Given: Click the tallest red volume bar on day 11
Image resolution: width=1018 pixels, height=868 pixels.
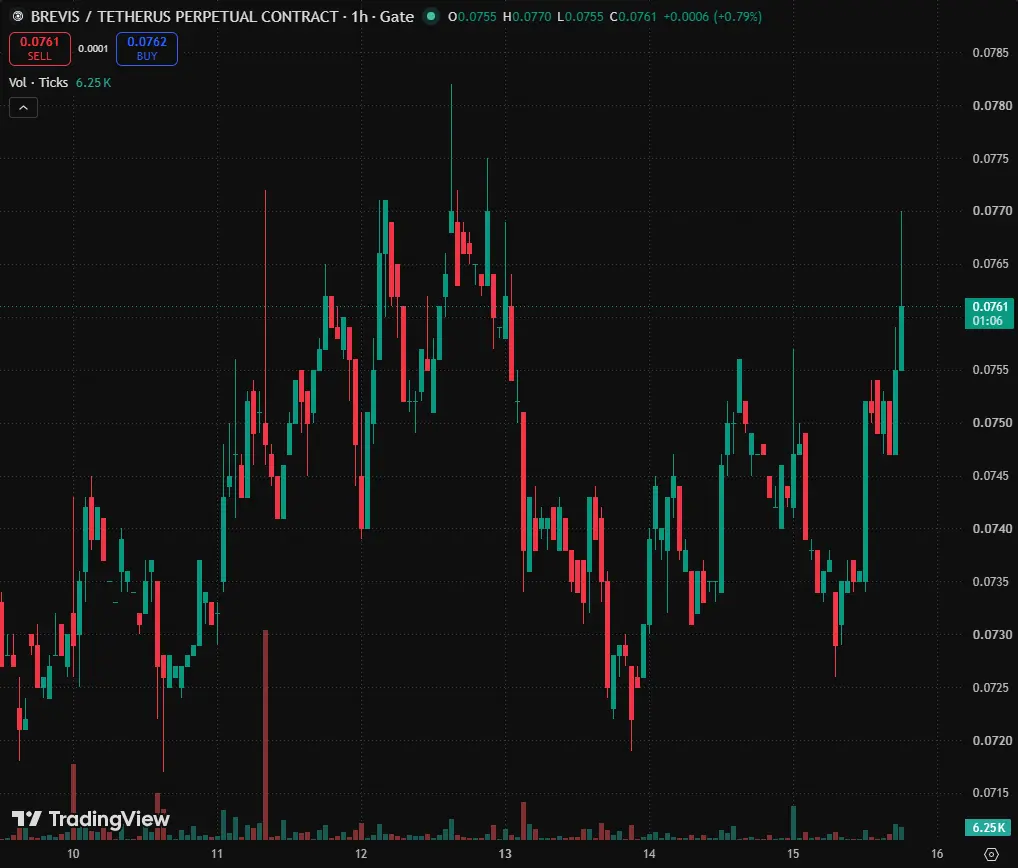Looking at the screenshot, I should [x=266, y=735].
